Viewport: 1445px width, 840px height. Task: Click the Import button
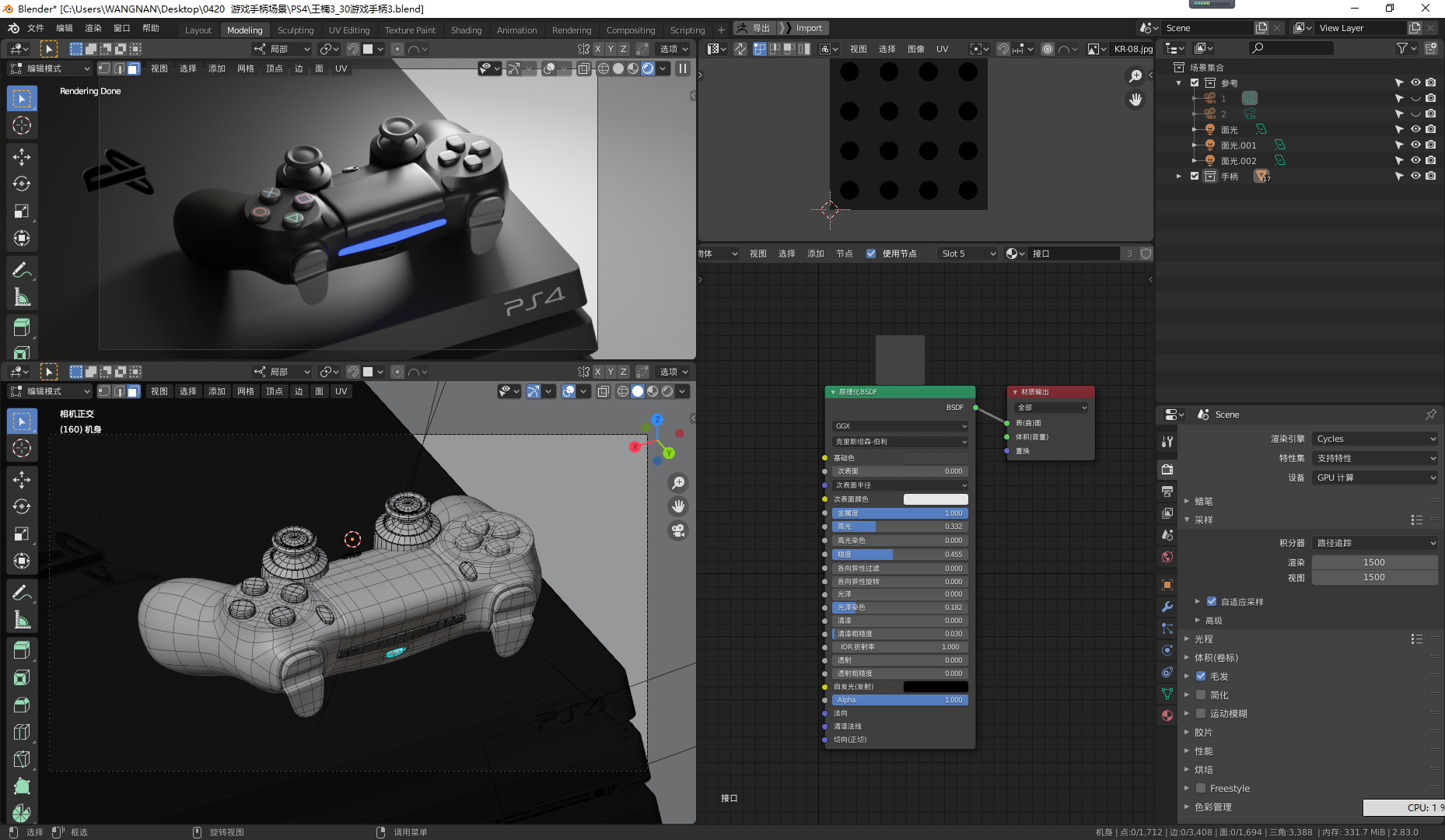coord(809,28)
